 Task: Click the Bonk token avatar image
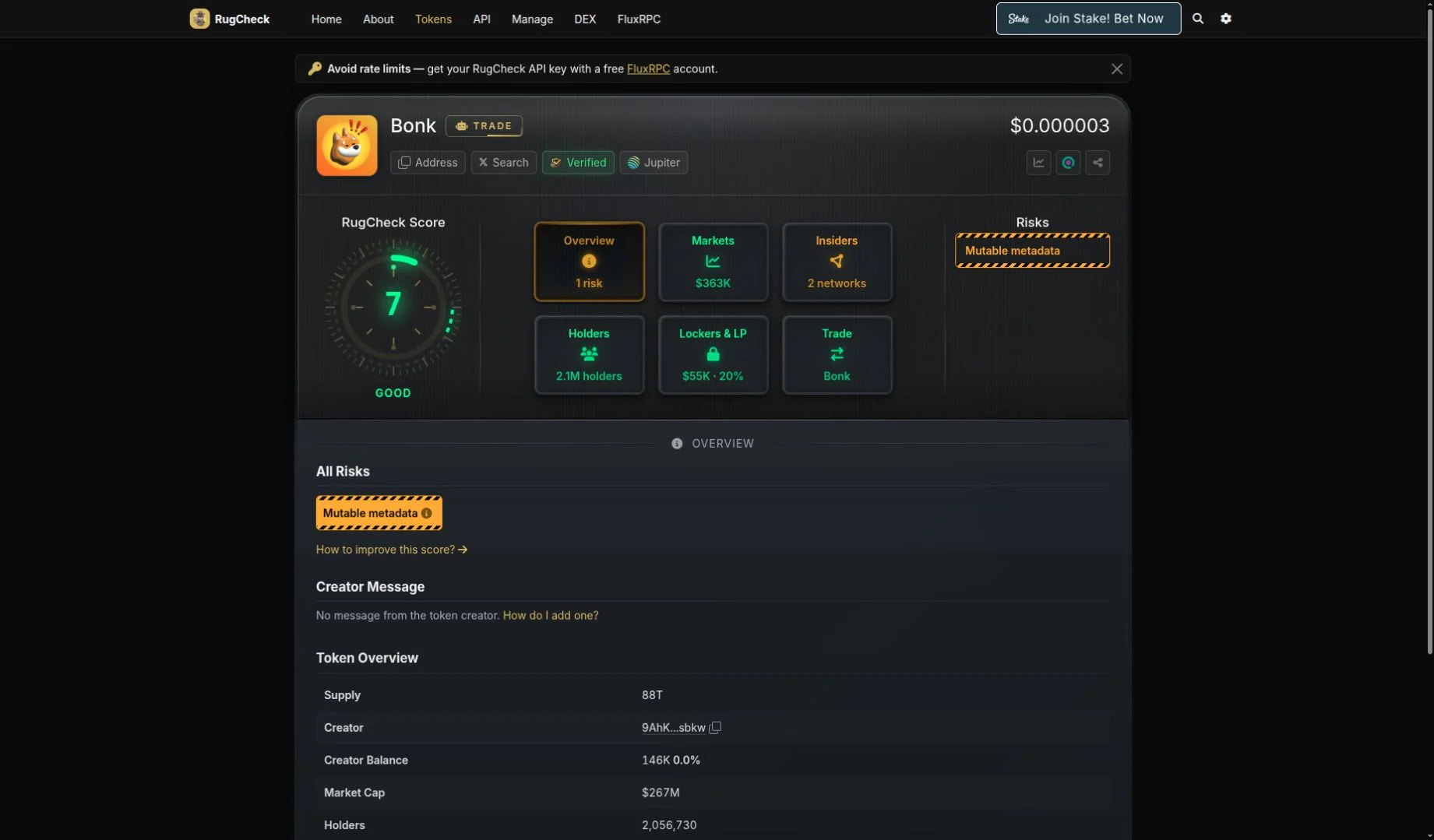347,146
